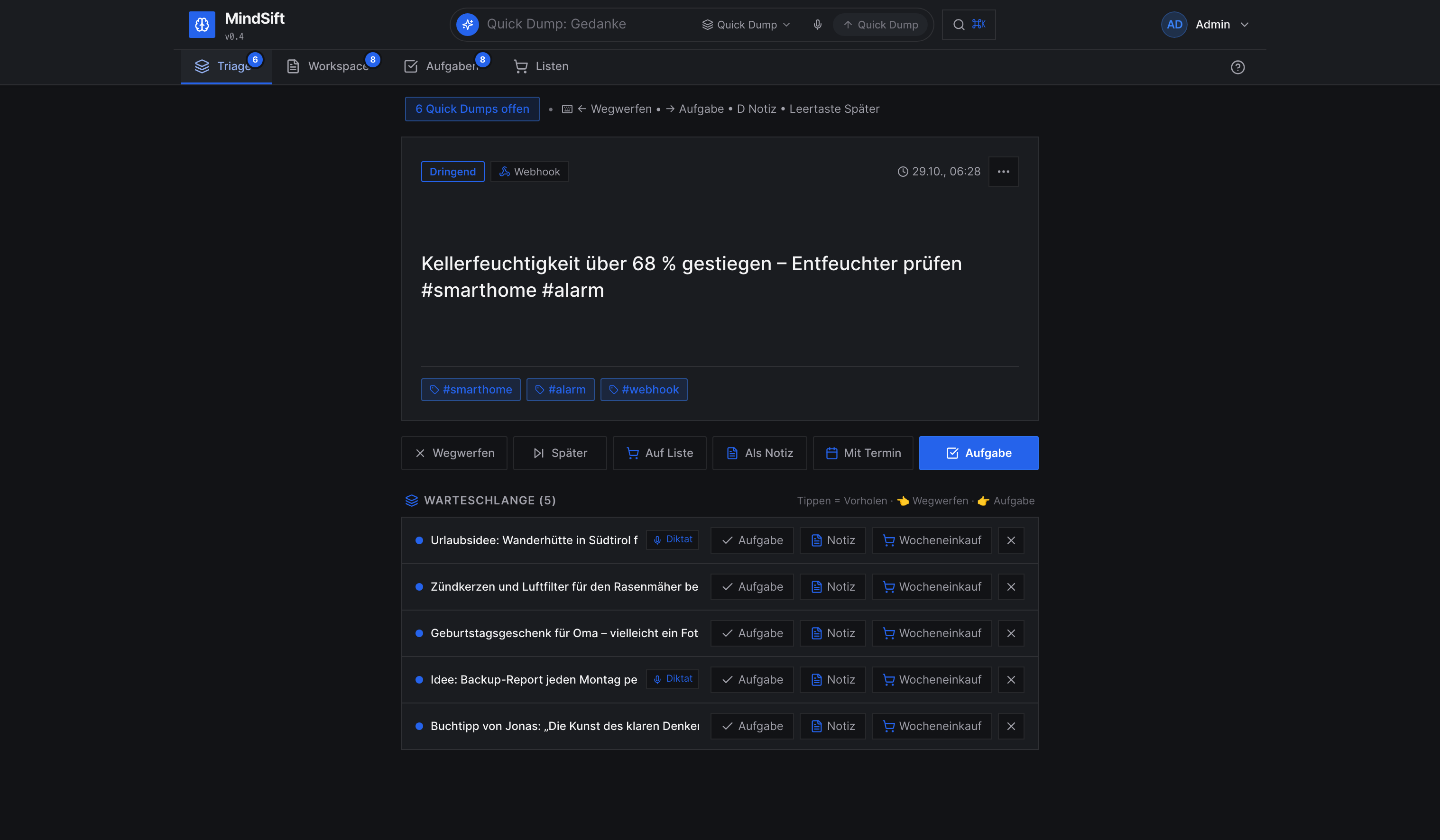The image size is (1440, 840).
Task: Expand the Admin user menu chevron
Action: click(1244, 25)
